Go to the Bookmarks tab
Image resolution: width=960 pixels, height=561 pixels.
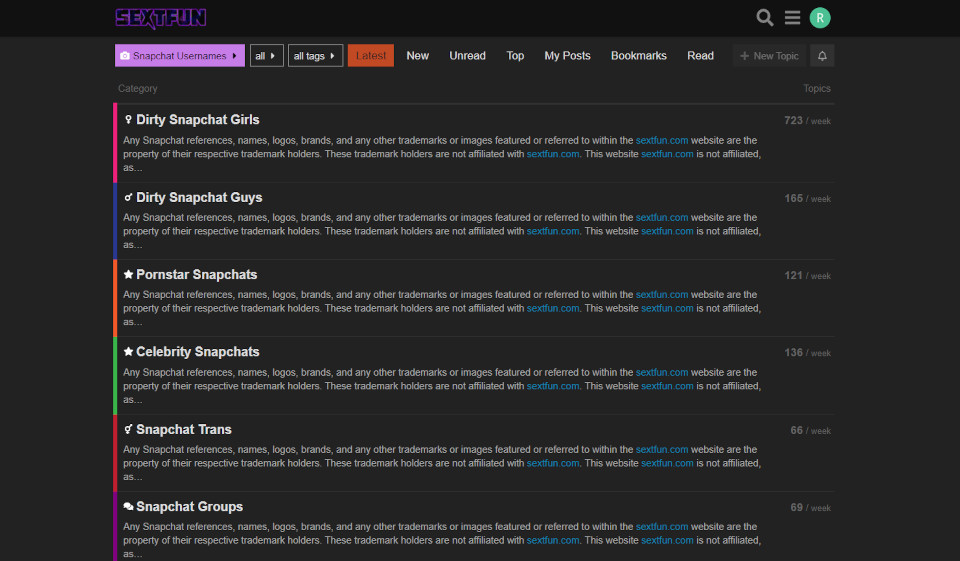pos(638,56)
